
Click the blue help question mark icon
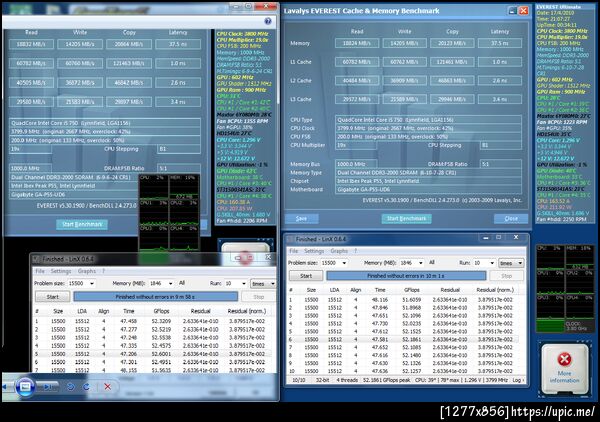[x=268, y=21]
